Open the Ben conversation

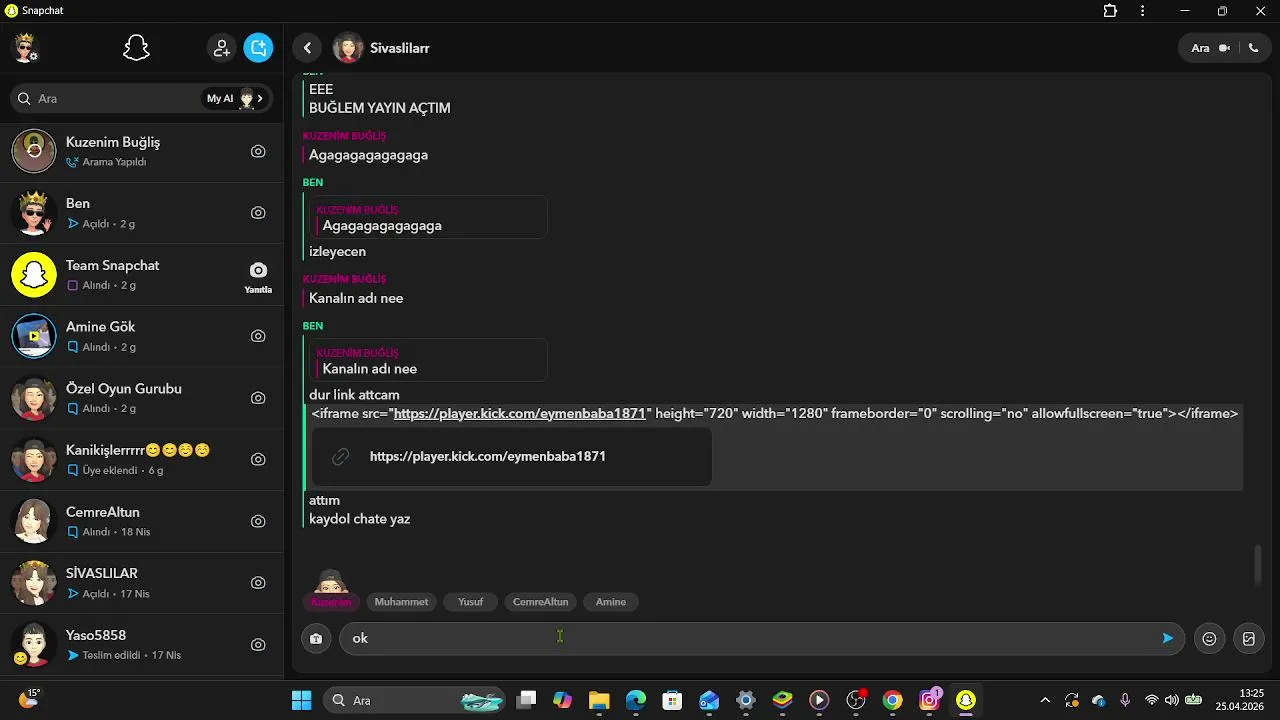[142, 213]
